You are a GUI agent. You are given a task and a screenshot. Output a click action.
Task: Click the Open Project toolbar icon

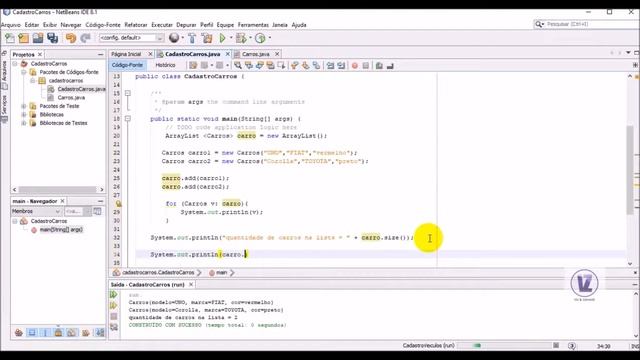tap(38, 38)
